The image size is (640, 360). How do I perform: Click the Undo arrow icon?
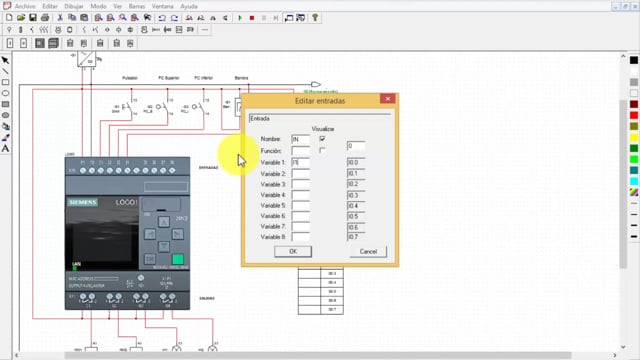pos(162,18)
